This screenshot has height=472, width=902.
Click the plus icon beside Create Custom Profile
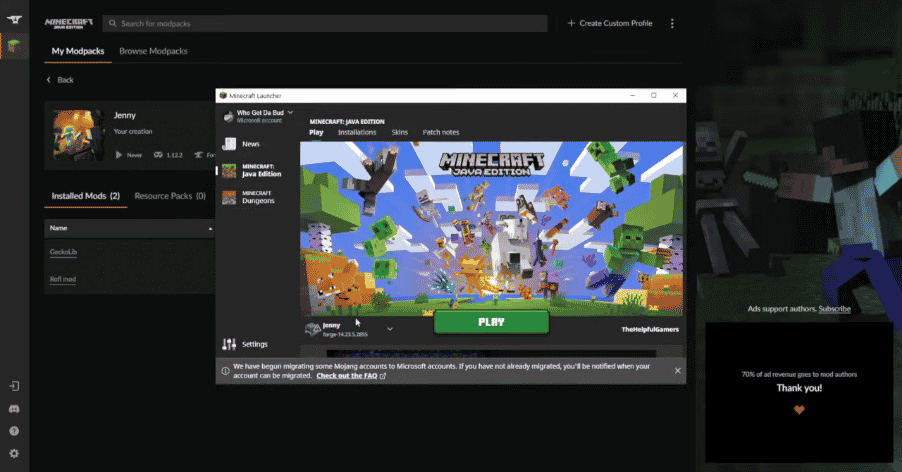(571, 24)
